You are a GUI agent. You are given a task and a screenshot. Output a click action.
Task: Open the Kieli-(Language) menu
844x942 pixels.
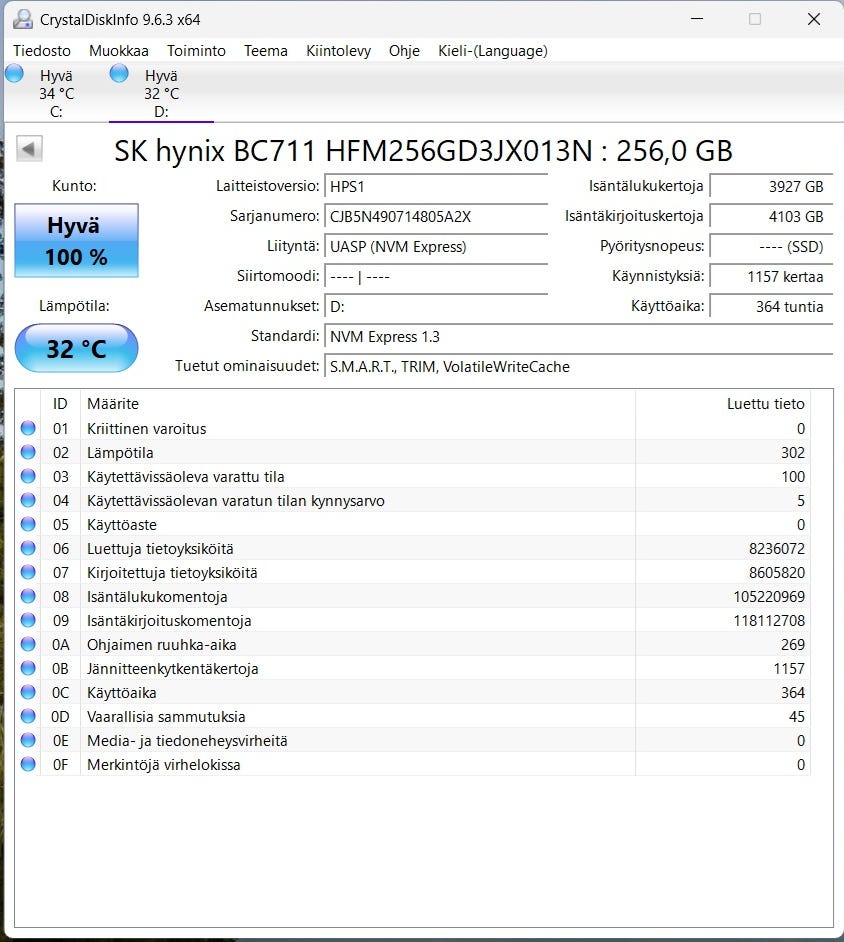tap(493, 51)
